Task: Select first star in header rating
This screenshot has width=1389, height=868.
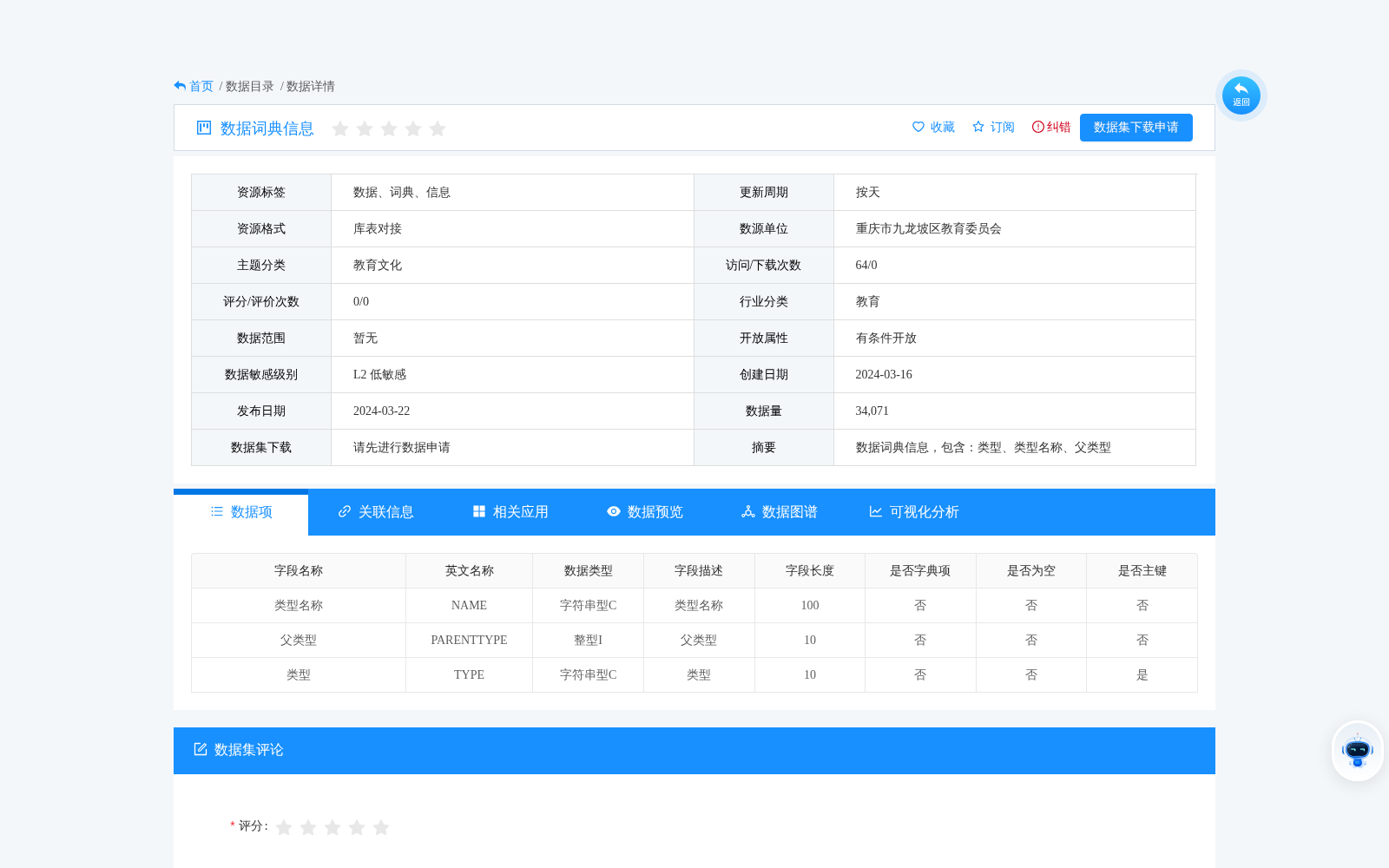Action: pos(340,128)
